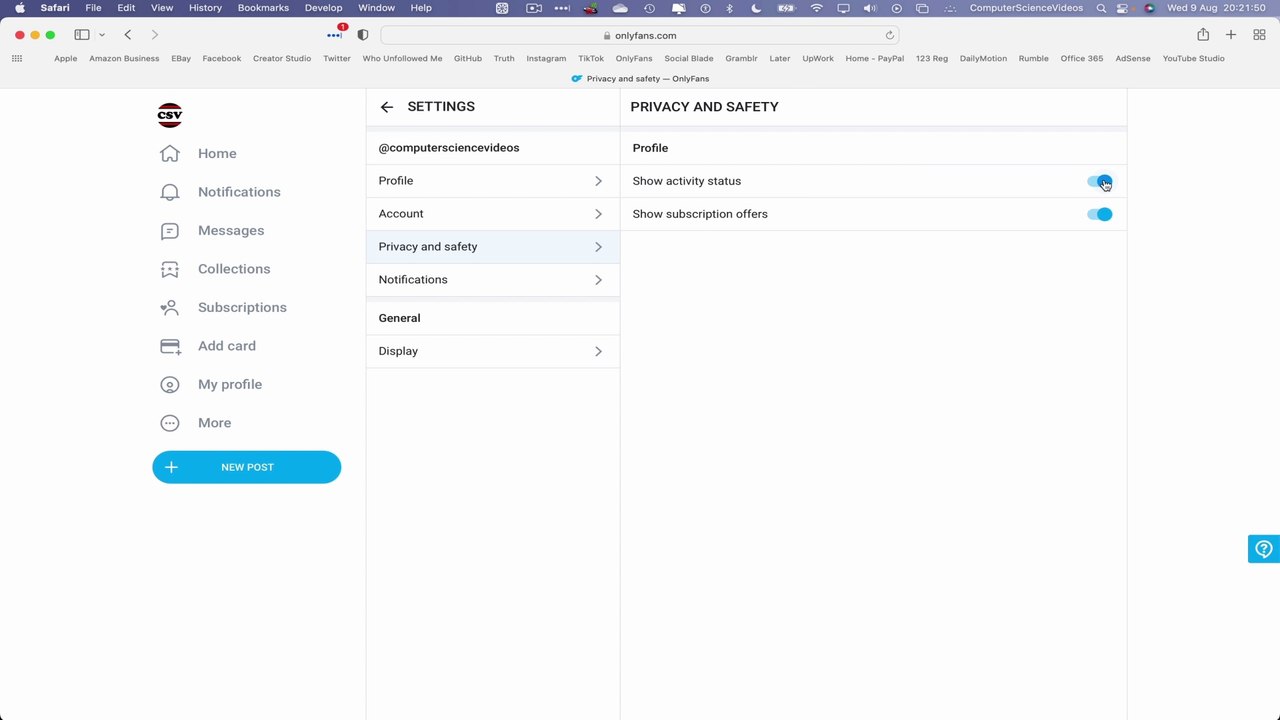Open the sidebar dropdown arrow in Safari toolbar
The width and height of the screenshot is (1280, 720).
[101, 35]
